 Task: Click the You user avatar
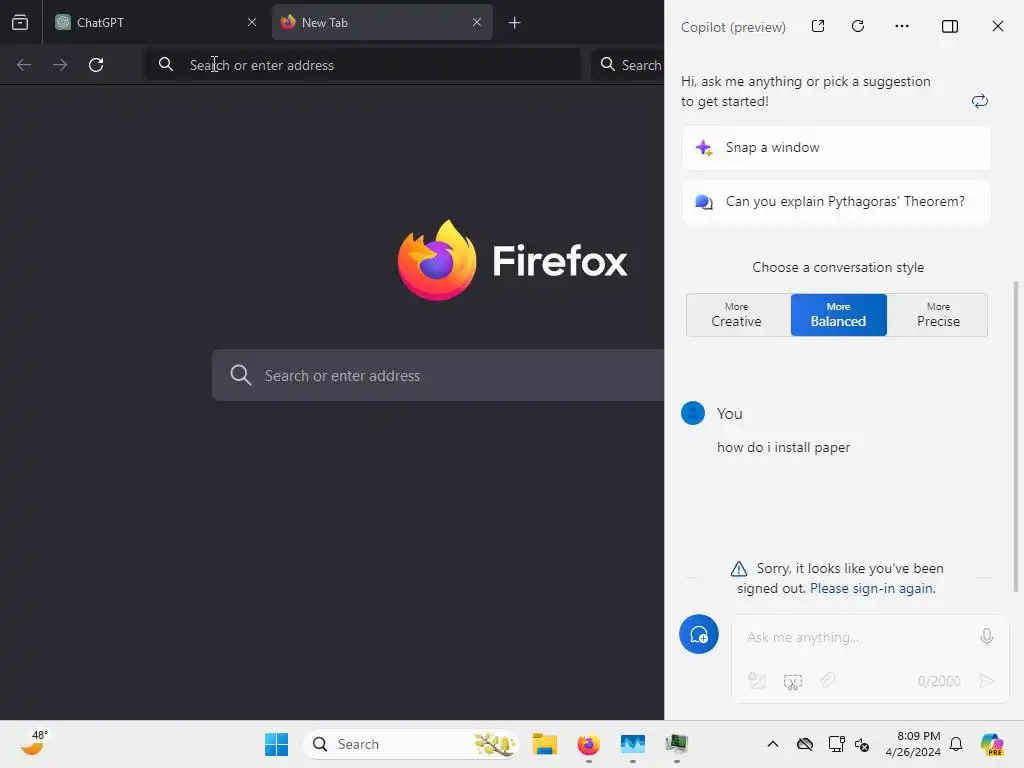tap(693, 413)
